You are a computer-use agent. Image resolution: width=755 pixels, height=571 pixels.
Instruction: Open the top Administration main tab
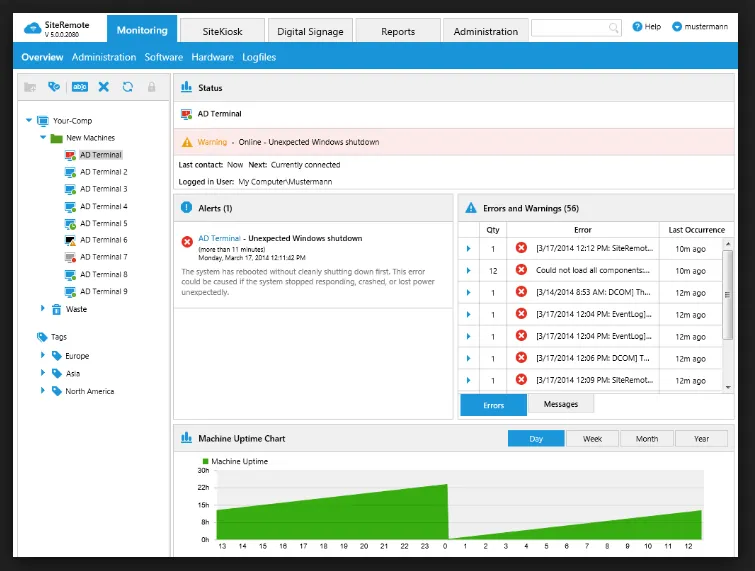coord(485,31)
